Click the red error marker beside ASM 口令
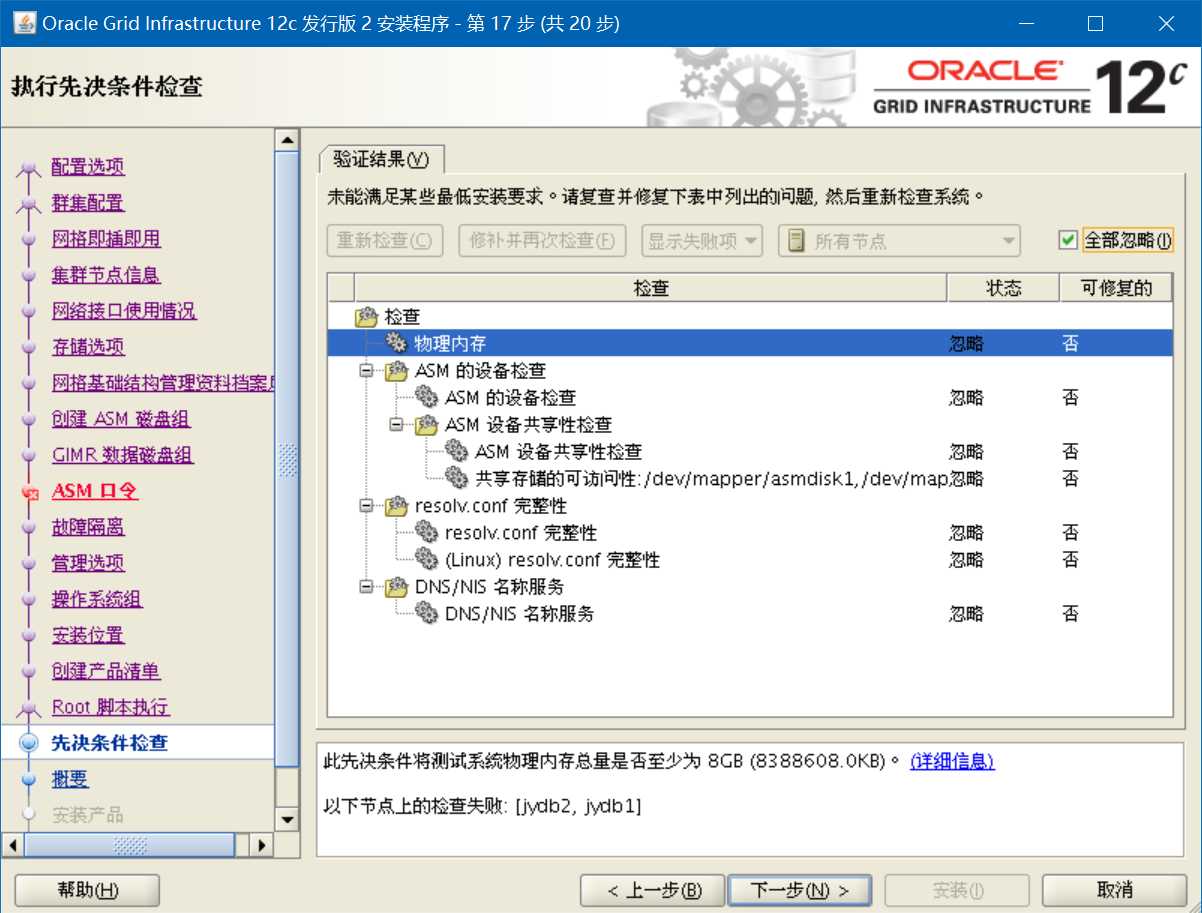 [30, 492]
